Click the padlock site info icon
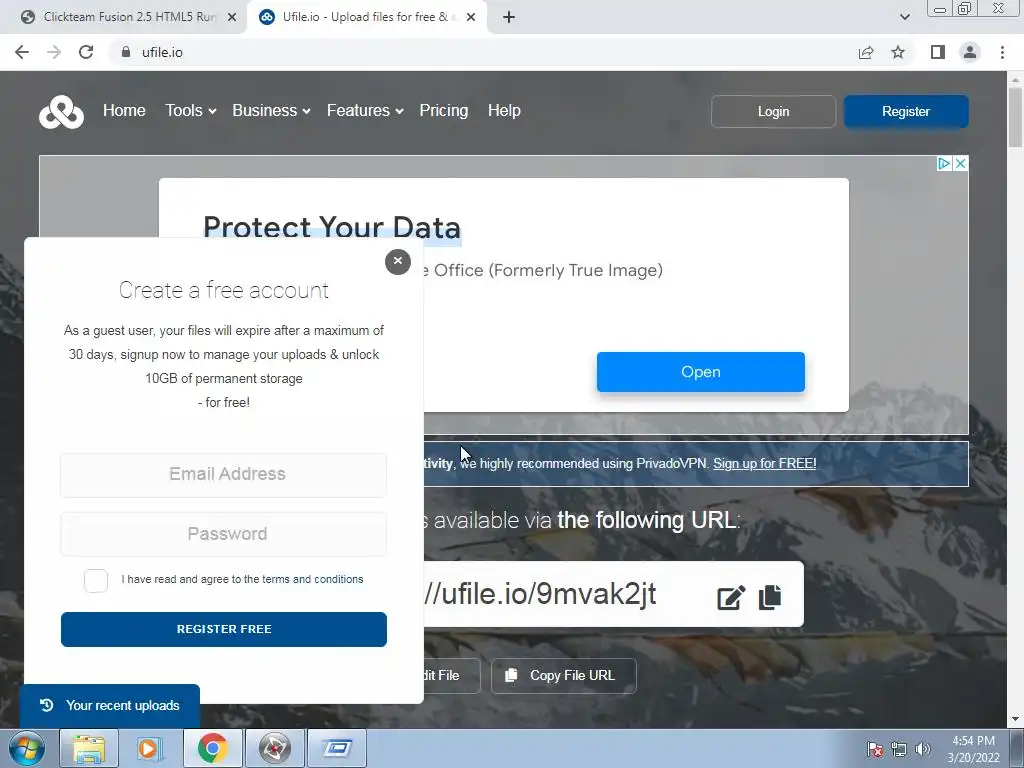1024x768 pixels. 126,52
